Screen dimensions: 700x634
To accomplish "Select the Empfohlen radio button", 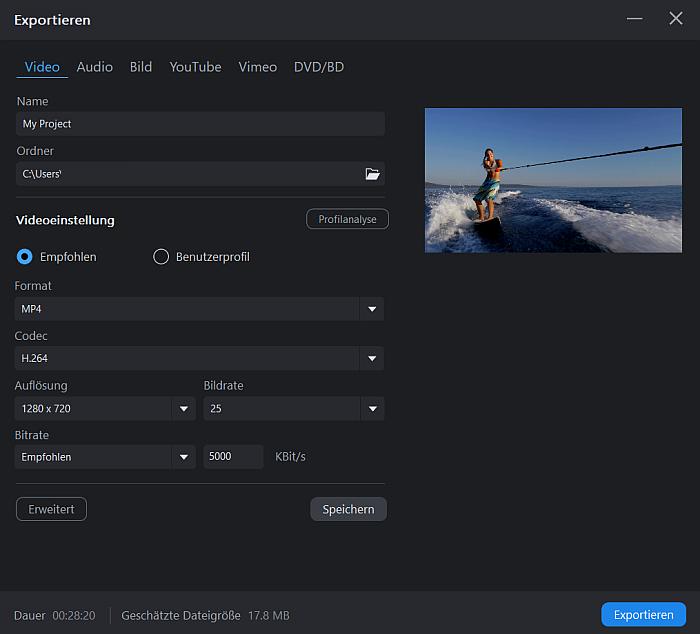I will click(25, 257).
